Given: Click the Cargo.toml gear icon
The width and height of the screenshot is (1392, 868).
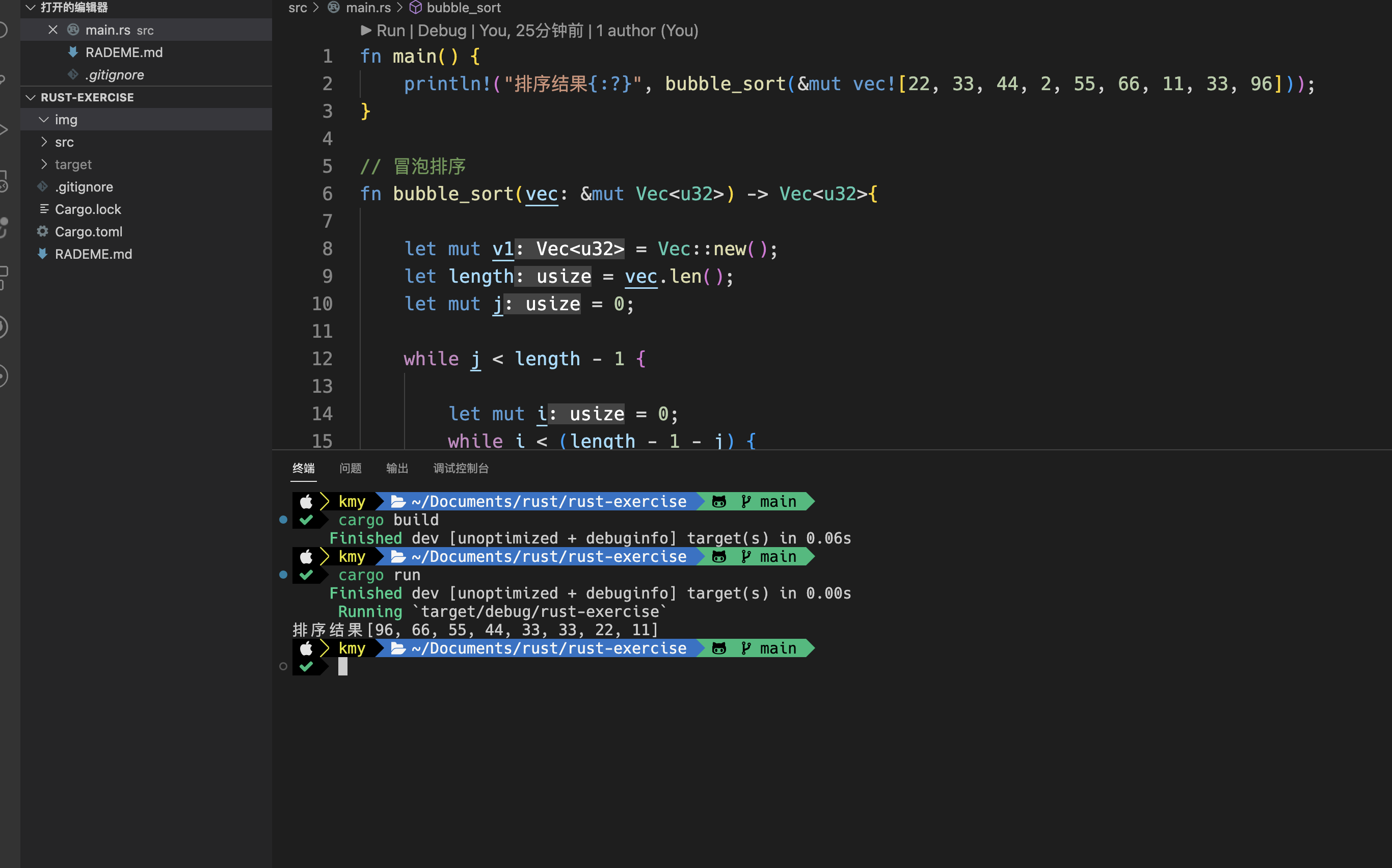Looking at the screenshot, I should (x=42, y=231).
